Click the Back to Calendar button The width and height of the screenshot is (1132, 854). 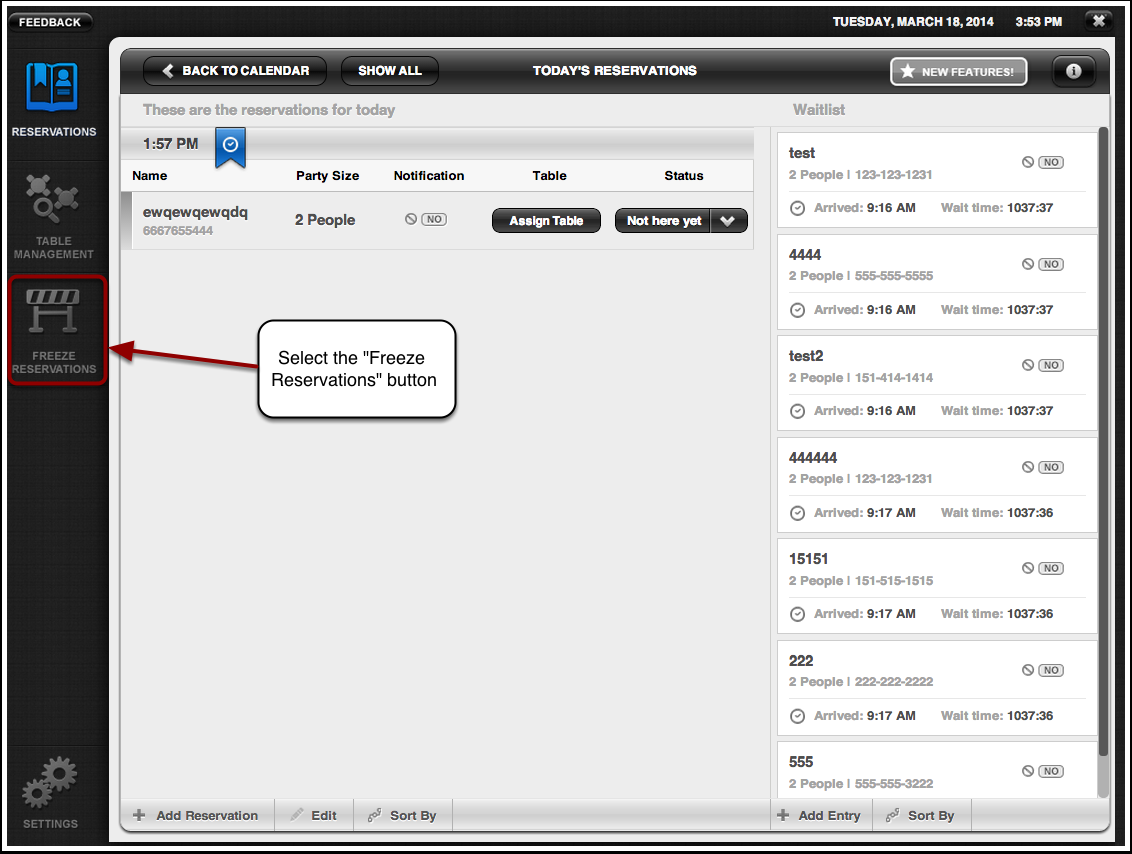point(235,71)
